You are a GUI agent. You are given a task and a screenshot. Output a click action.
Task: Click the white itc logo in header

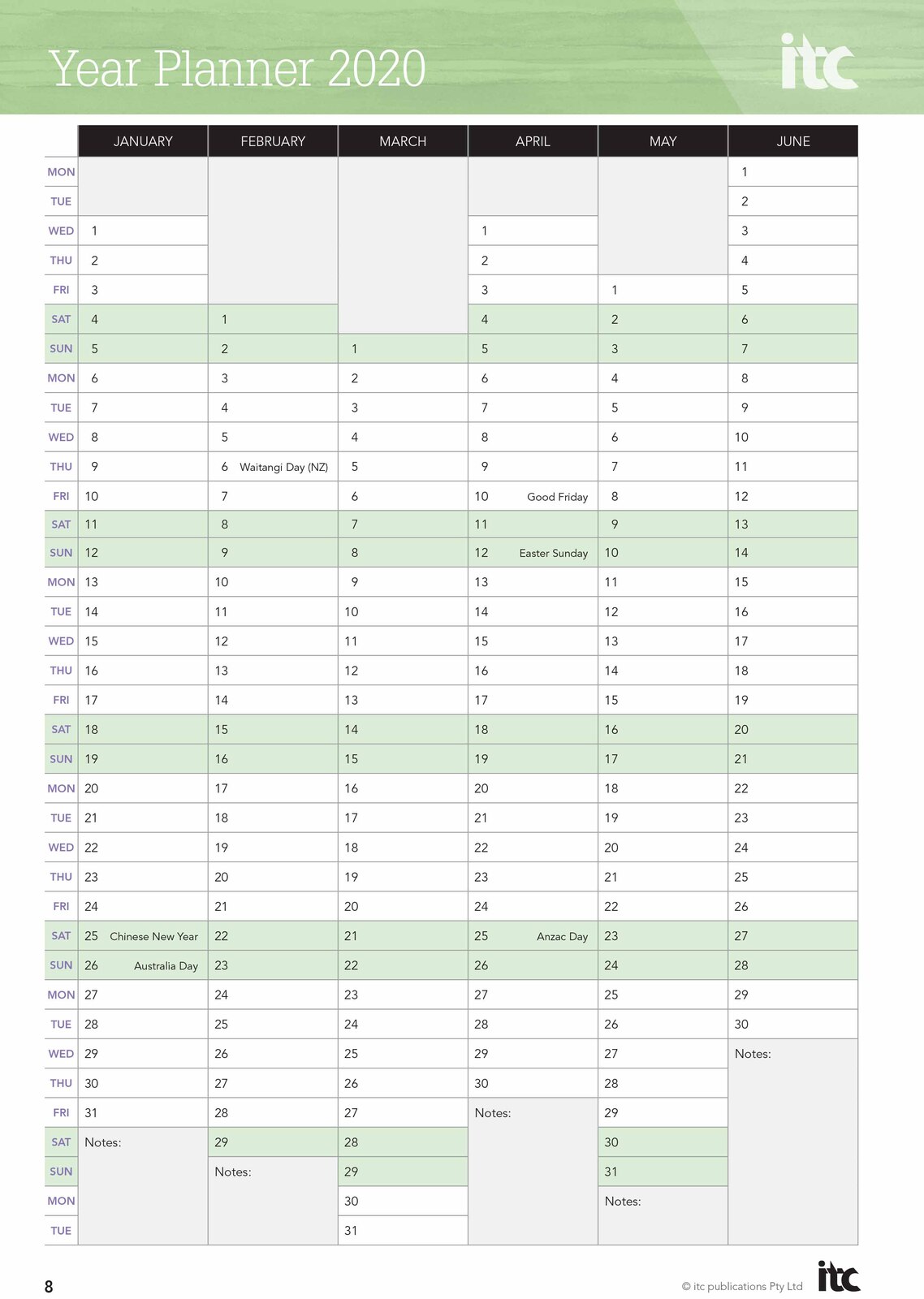tap(818, 62)
